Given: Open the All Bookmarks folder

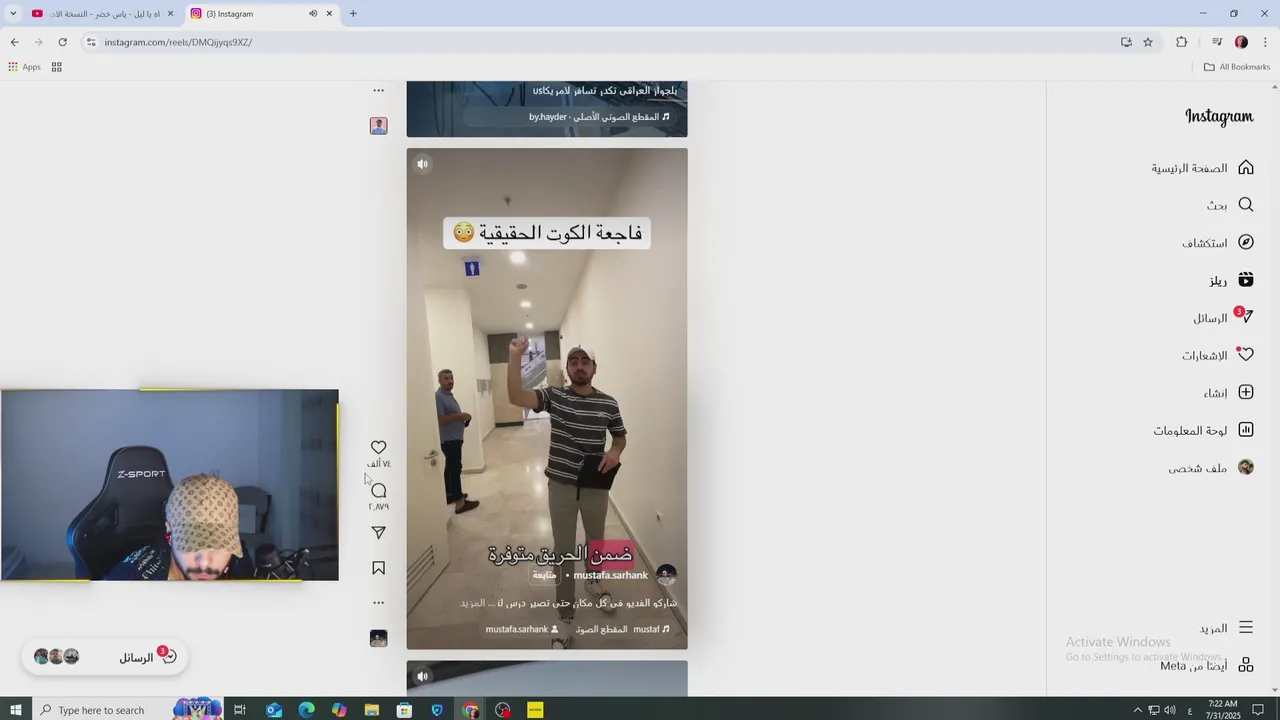Looking at the screenshot, I should (x=1237, y=67).
